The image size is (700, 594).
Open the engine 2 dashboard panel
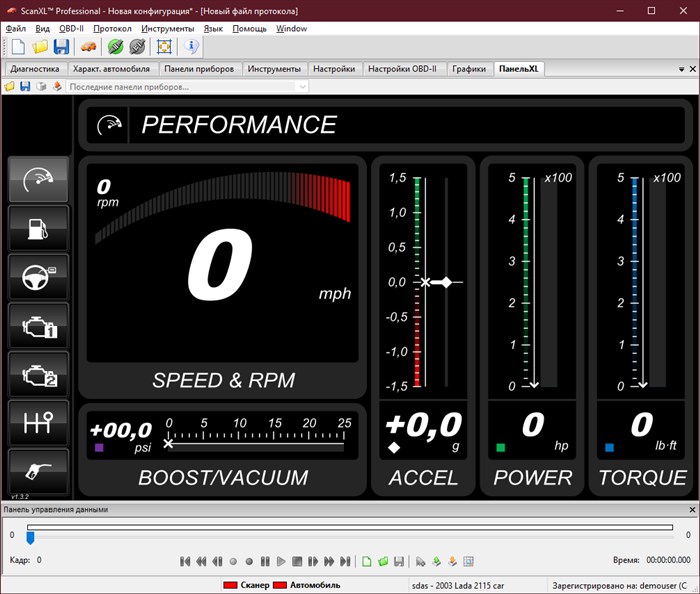point(39,375)
